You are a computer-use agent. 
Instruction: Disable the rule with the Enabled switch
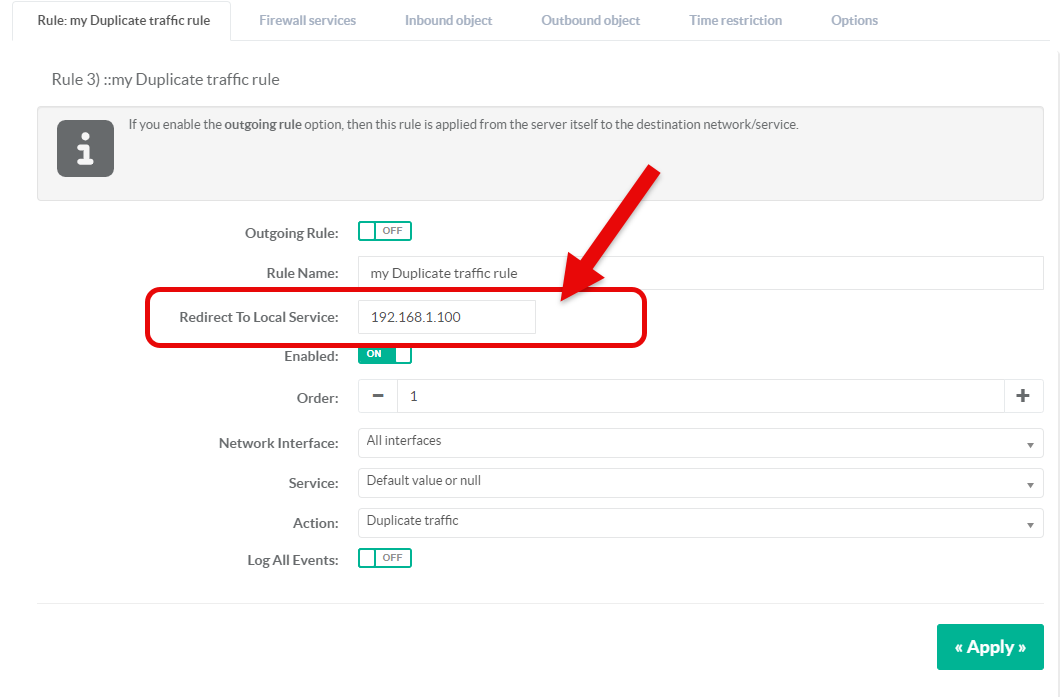pyautogui.click(x=385, y=354)
